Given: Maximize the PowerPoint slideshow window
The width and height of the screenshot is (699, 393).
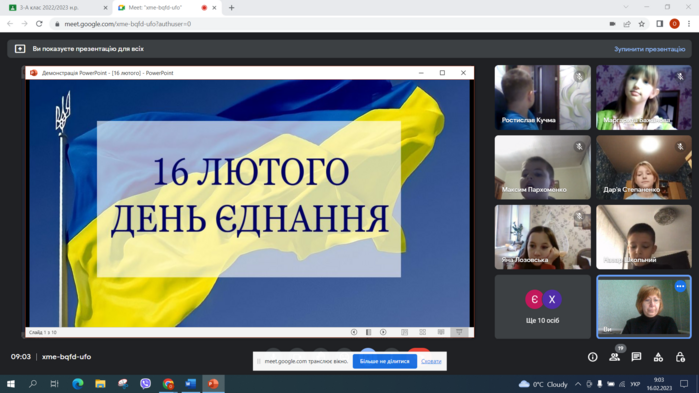Looking at the screenshot, I should 442,73.
